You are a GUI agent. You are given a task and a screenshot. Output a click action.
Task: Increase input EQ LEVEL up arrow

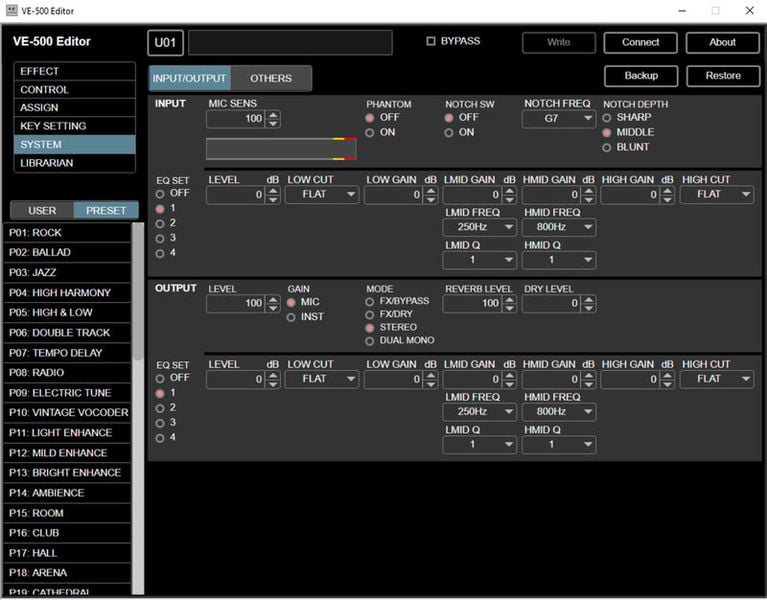[273, 191]
